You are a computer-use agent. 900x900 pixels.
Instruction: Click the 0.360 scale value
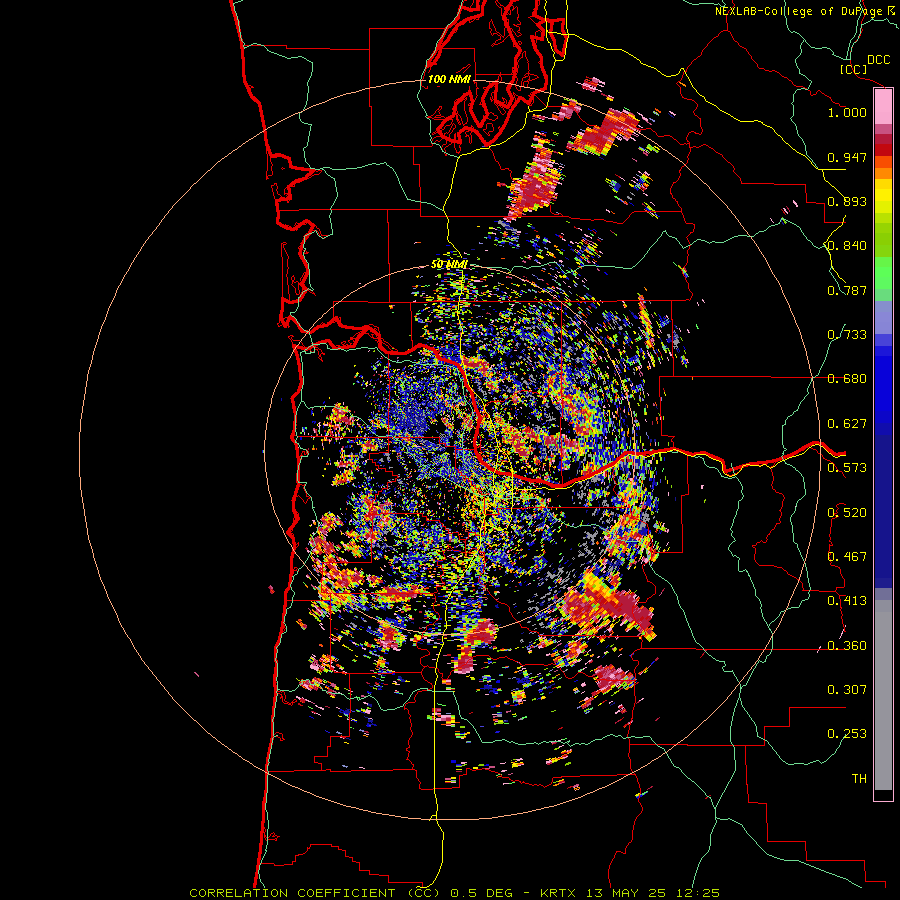click(x=847, y=646)
